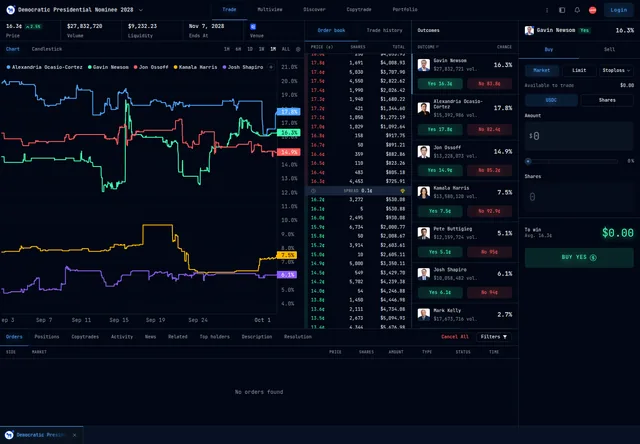Toggle Alexandria Ocasio-Cortez series in chart legend

(44, 67)
